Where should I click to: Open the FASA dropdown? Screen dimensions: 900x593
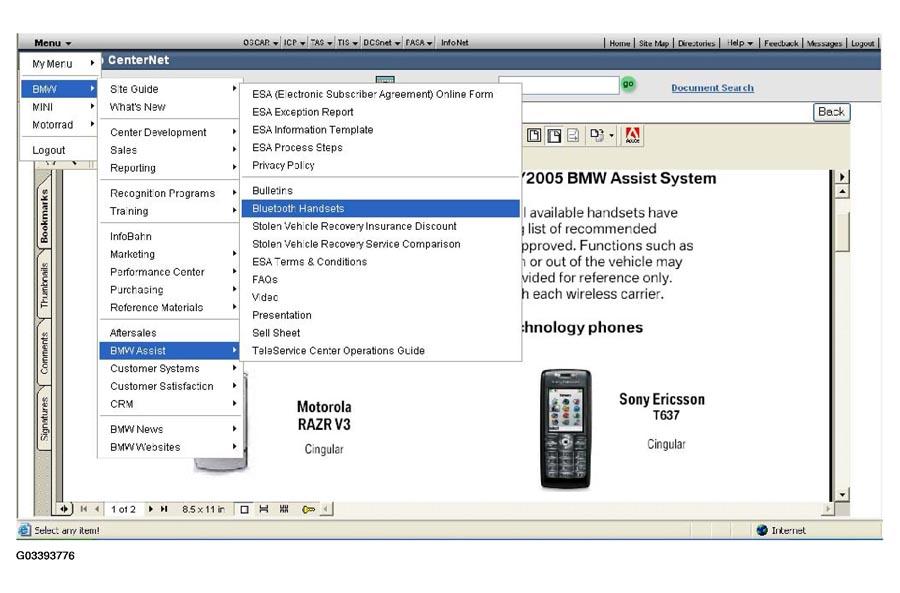[x=419, y=42]
